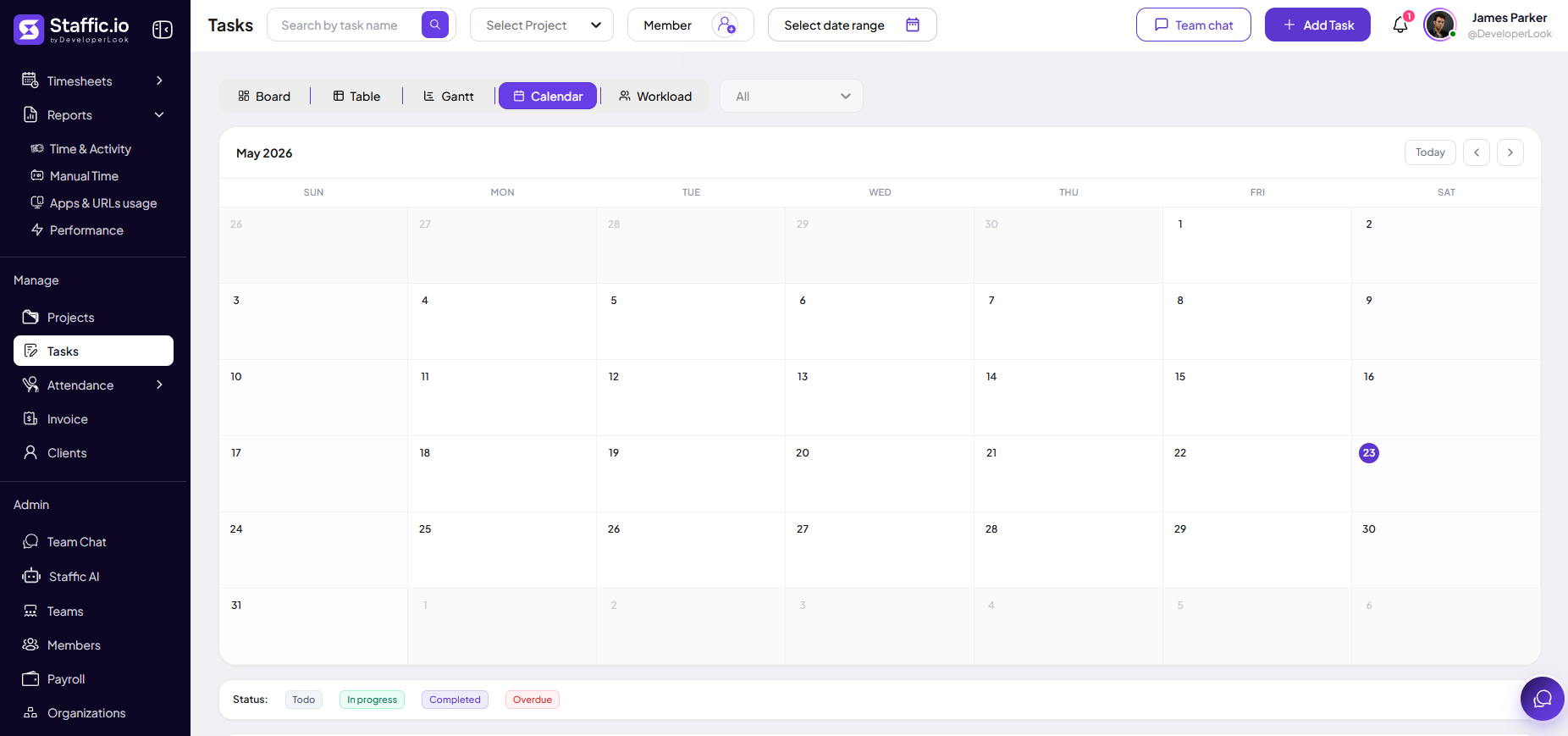The height and width of the screenshot is (736, 1568).
Task: Click the Staffic.io logo
Action: coord(72,29)
